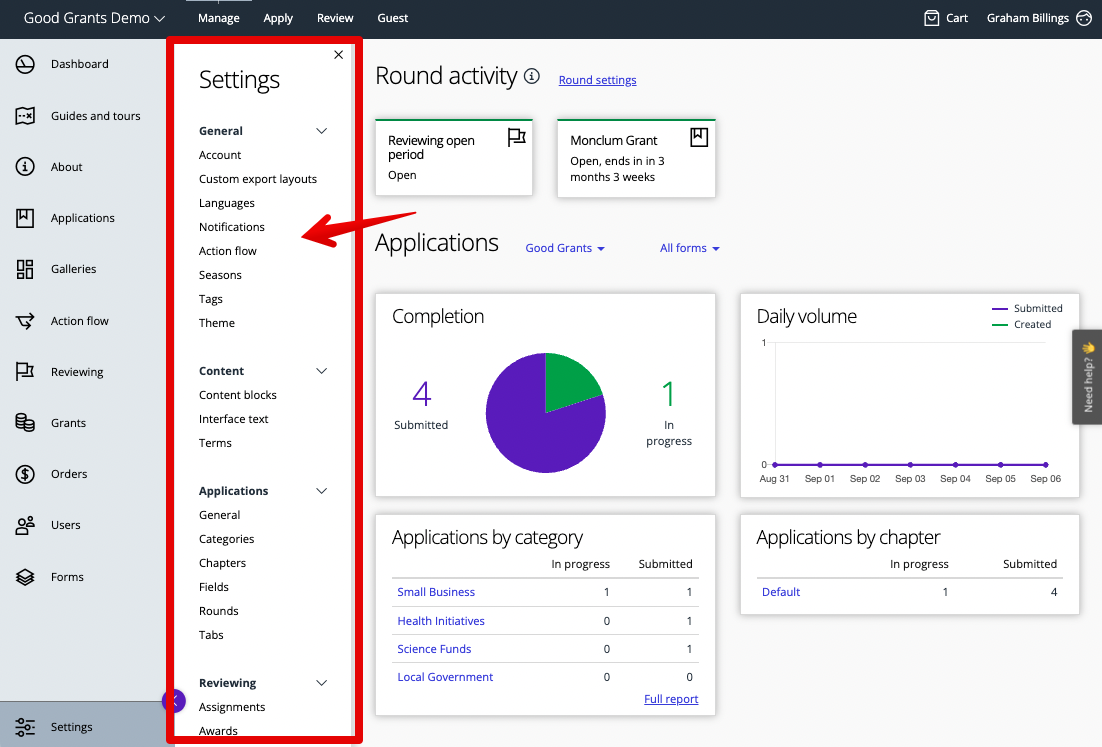Viewport: 1102px width, 747px height.
Task: Click the Forms layers icon
Action: coord(25,577)
